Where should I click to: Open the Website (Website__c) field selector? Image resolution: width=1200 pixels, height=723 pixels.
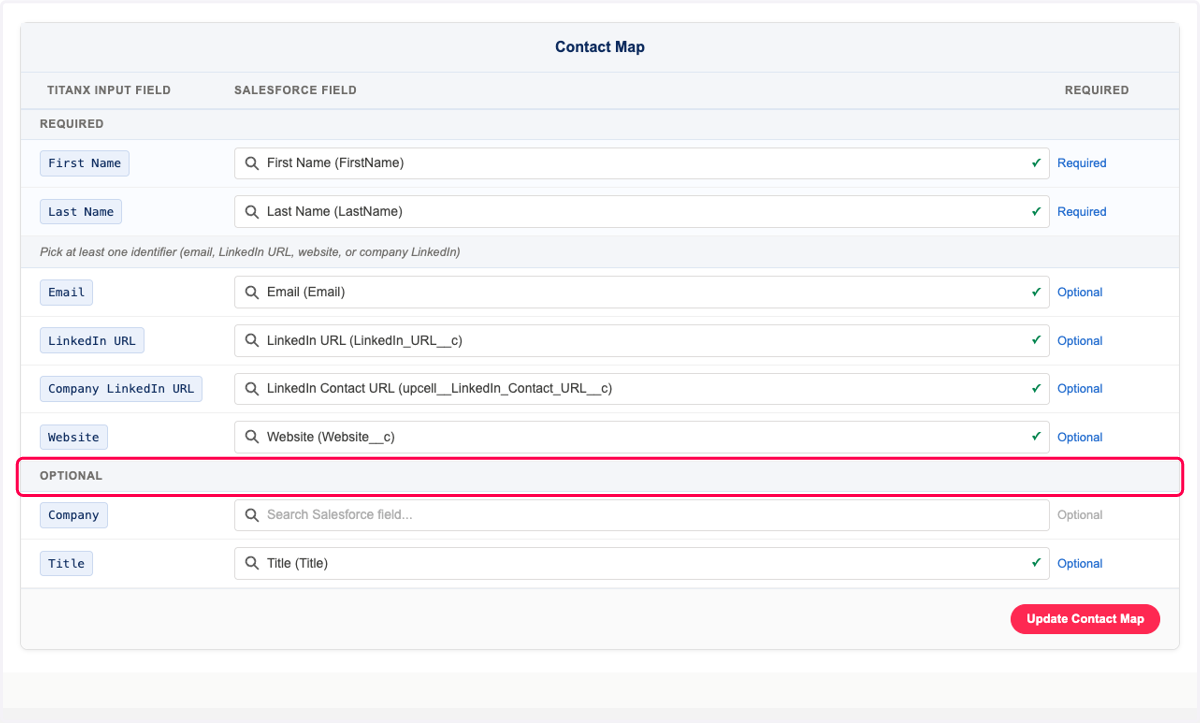tap(642, 437)
